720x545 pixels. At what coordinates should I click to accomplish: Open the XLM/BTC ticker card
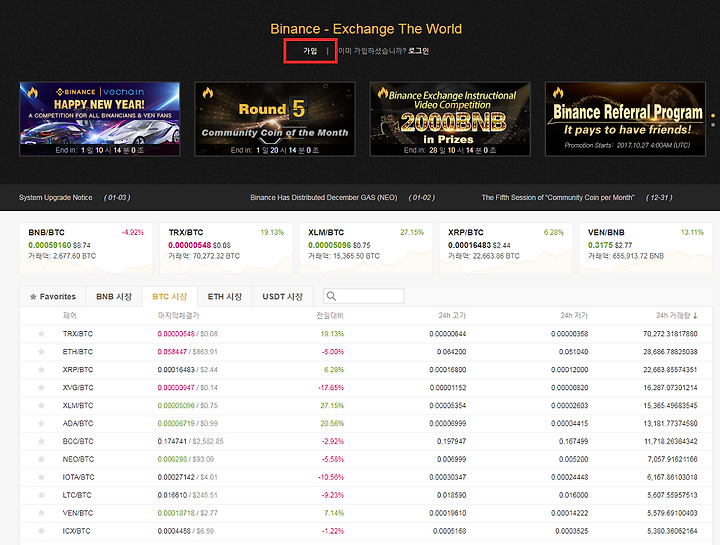coord(366,248)
